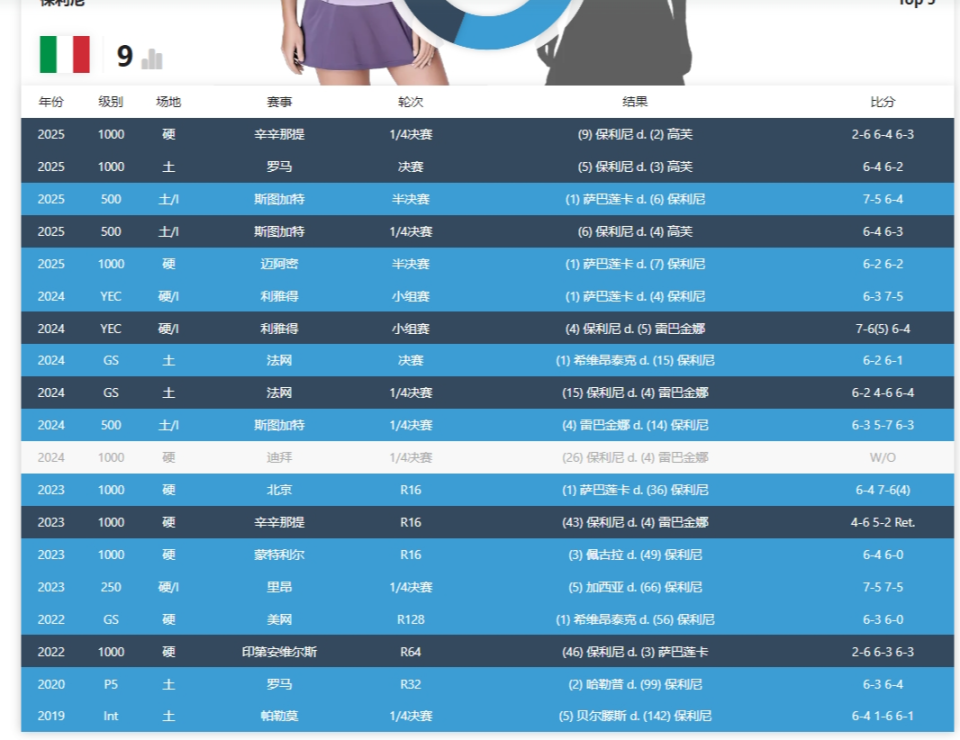Select result (2) 哈勒普 d. (99) 保利尼
The height and width of the screenshot is (740, 960).
(x=635, y=685)
